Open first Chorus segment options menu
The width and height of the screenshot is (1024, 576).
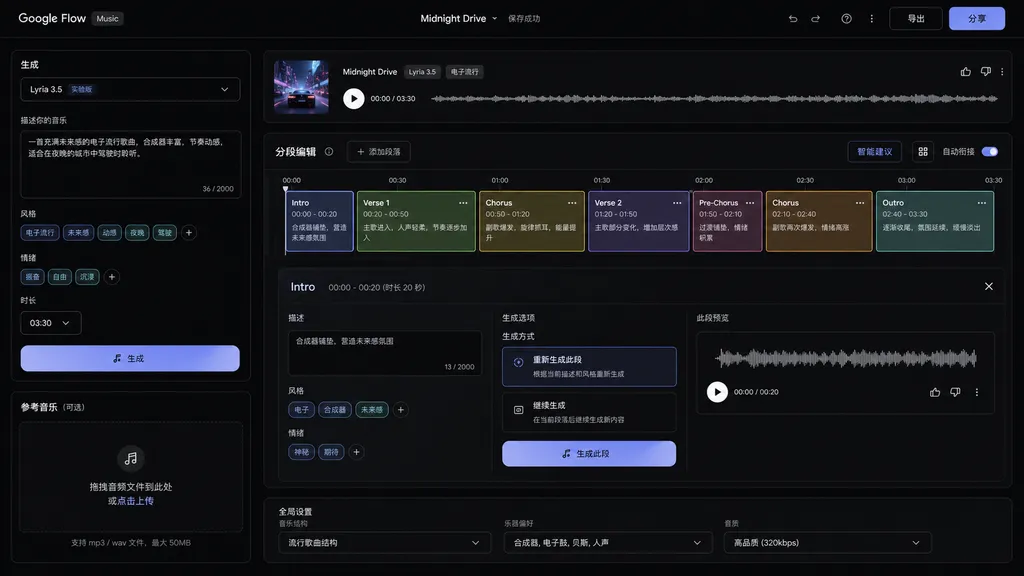572,203
